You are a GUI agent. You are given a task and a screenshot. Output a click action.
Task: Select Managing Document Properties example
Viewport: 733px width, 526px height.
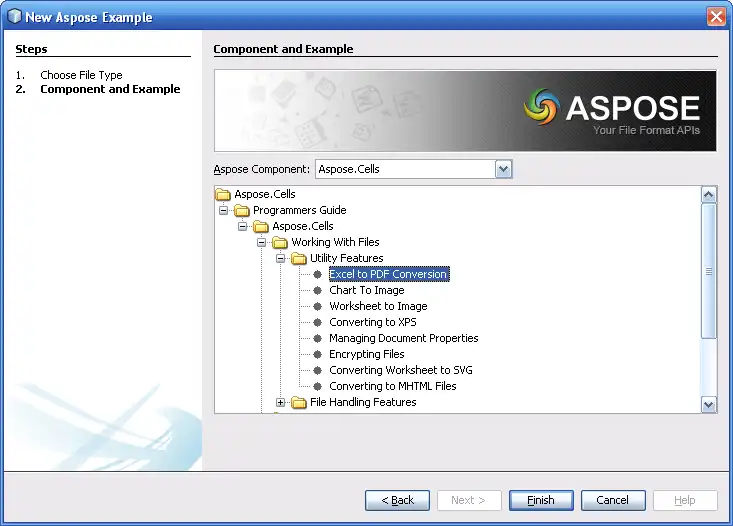(x=403, y=338)
